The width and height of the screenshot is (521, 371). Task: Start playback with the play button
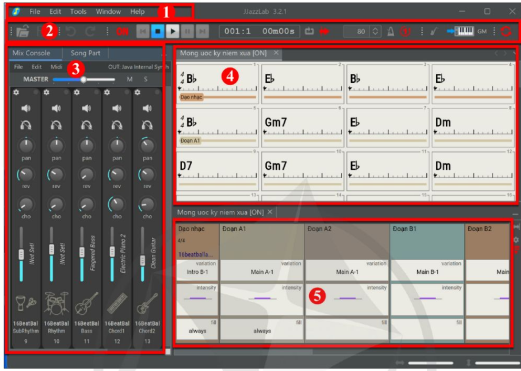(172, 31)
